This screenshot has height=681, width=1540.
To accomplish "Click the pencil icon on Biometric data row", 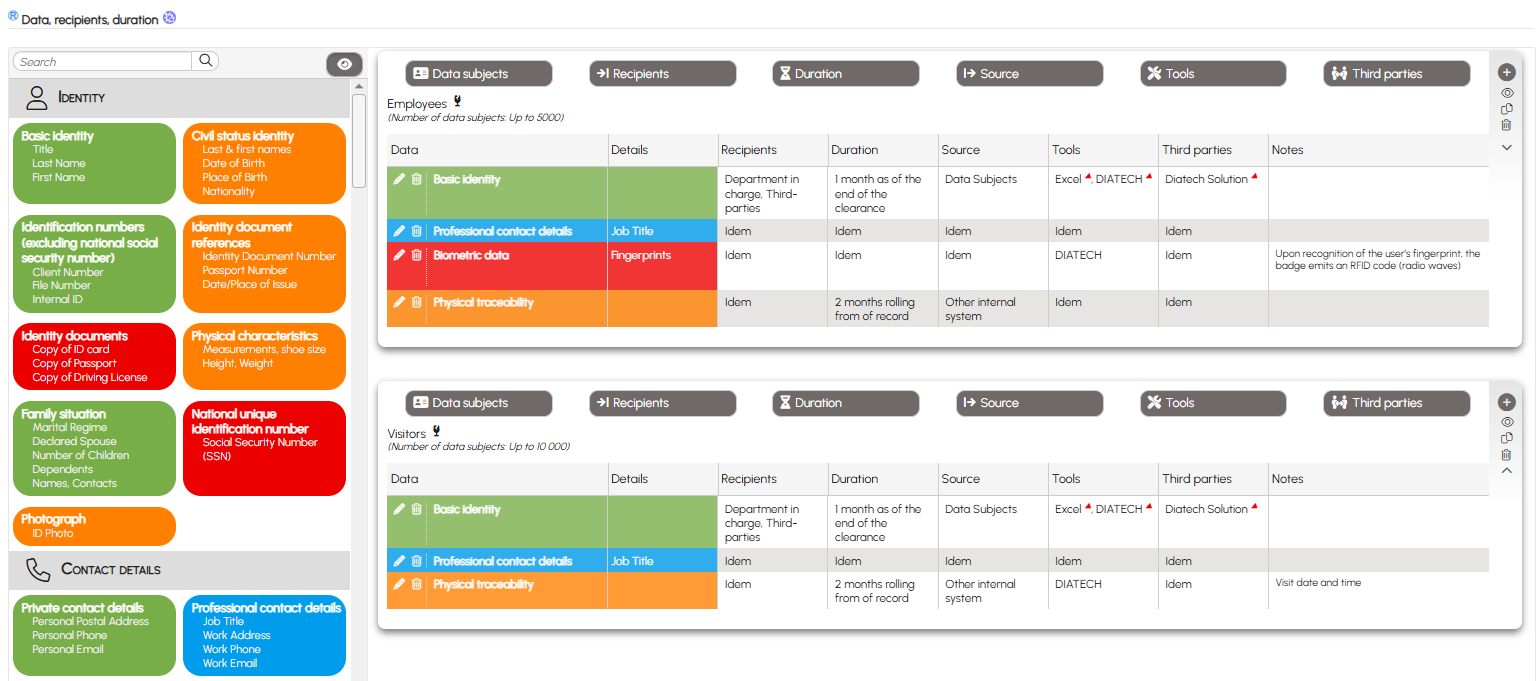I will click(x=399, y=255).
